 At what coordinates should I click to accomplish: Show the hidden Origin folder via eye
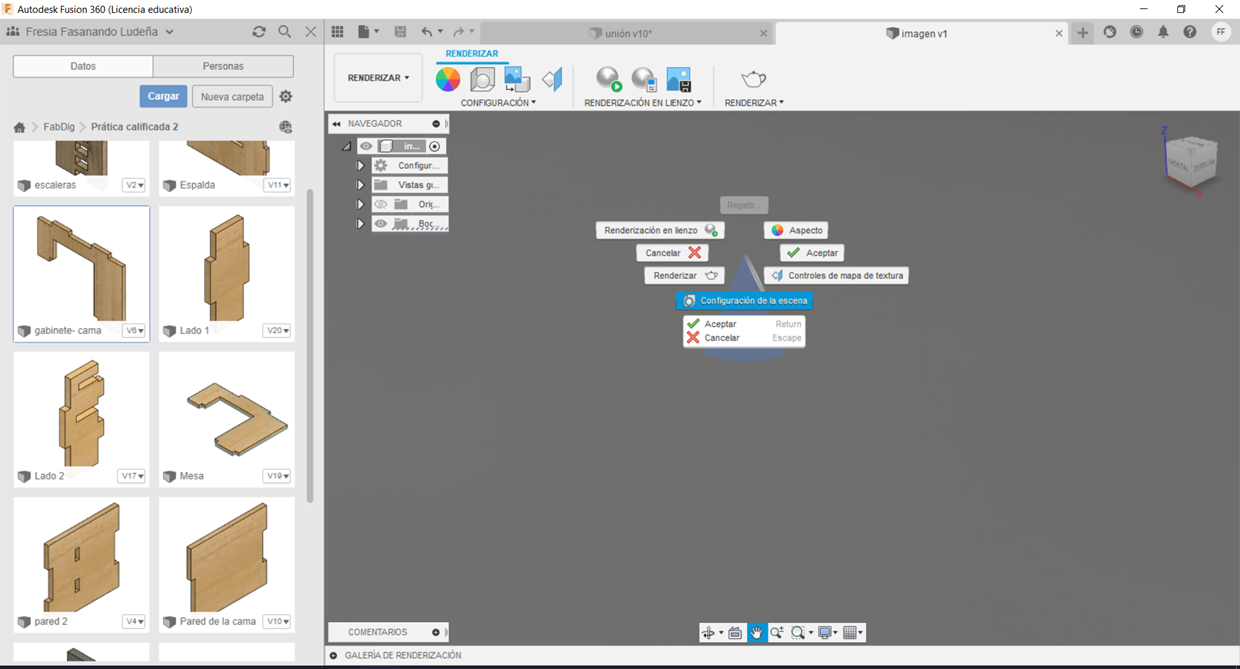[380, 204]
